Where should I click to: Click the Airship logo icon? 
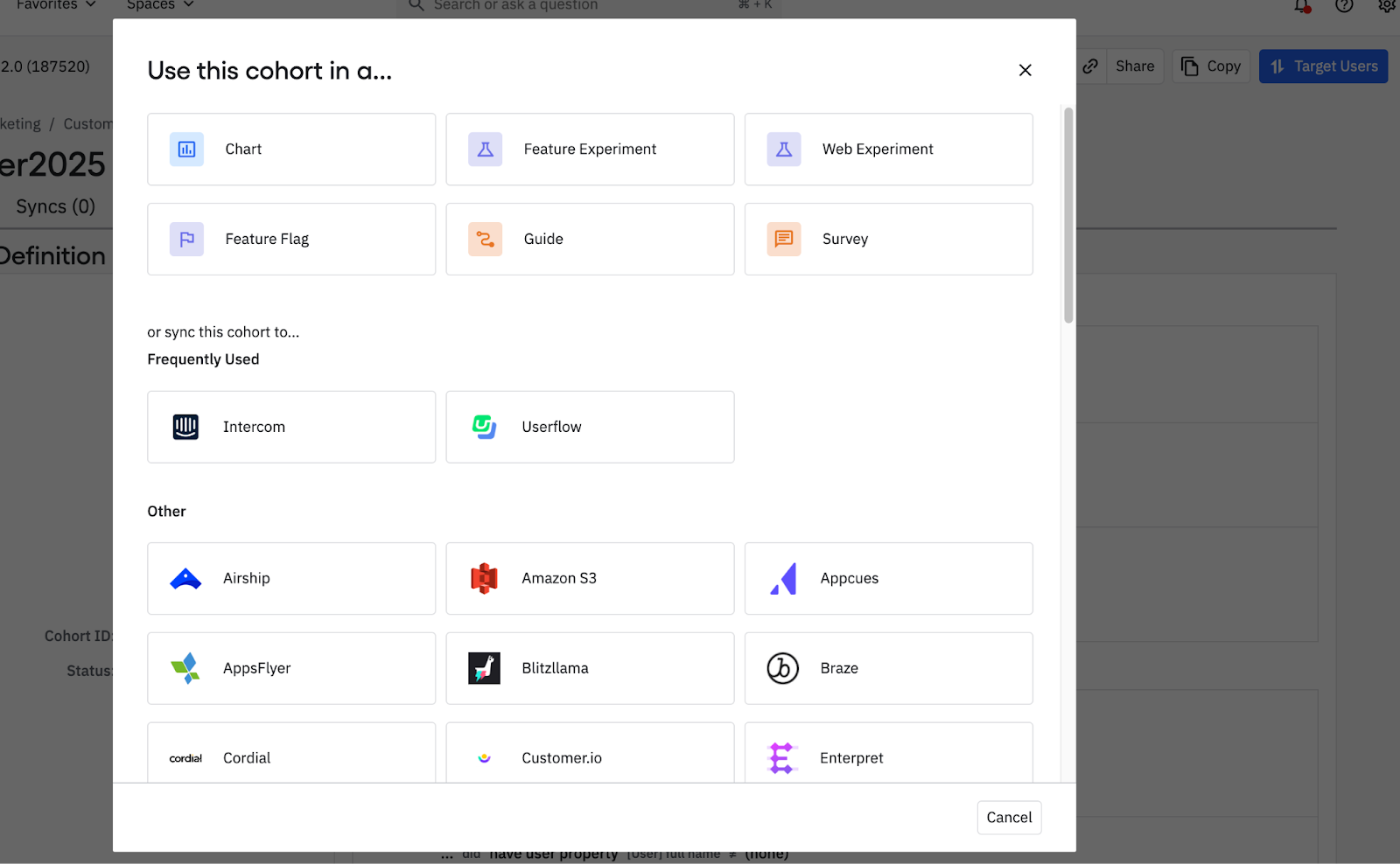pos(185,579)
